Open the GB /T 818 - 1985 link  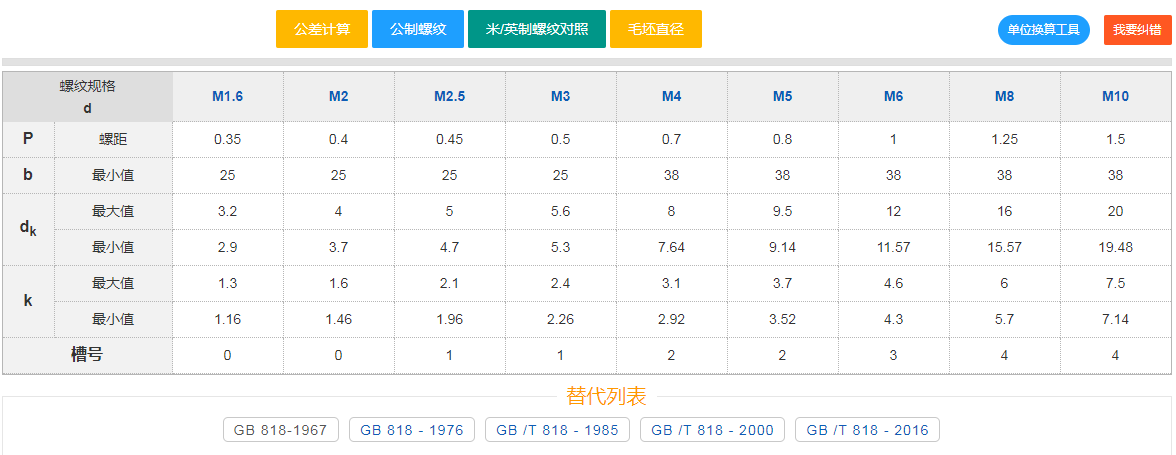click(558, 430)
